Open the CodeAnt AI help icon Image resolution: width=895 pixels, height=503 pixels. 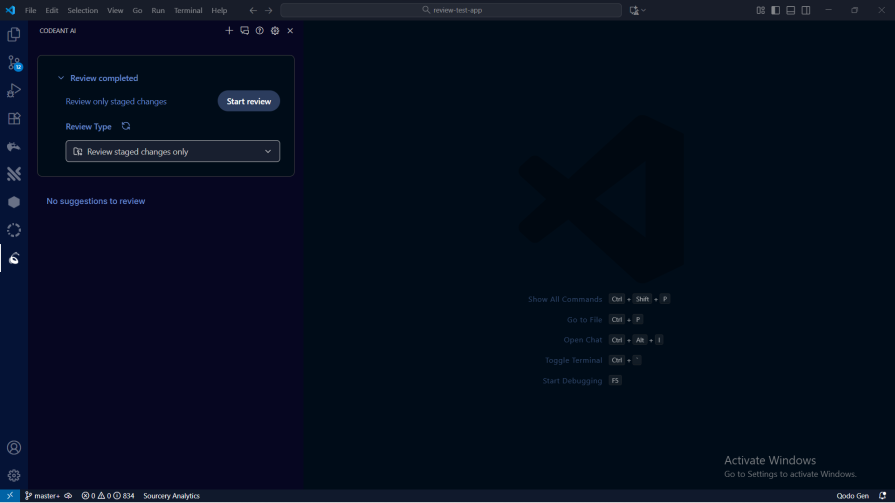point(260,31)
